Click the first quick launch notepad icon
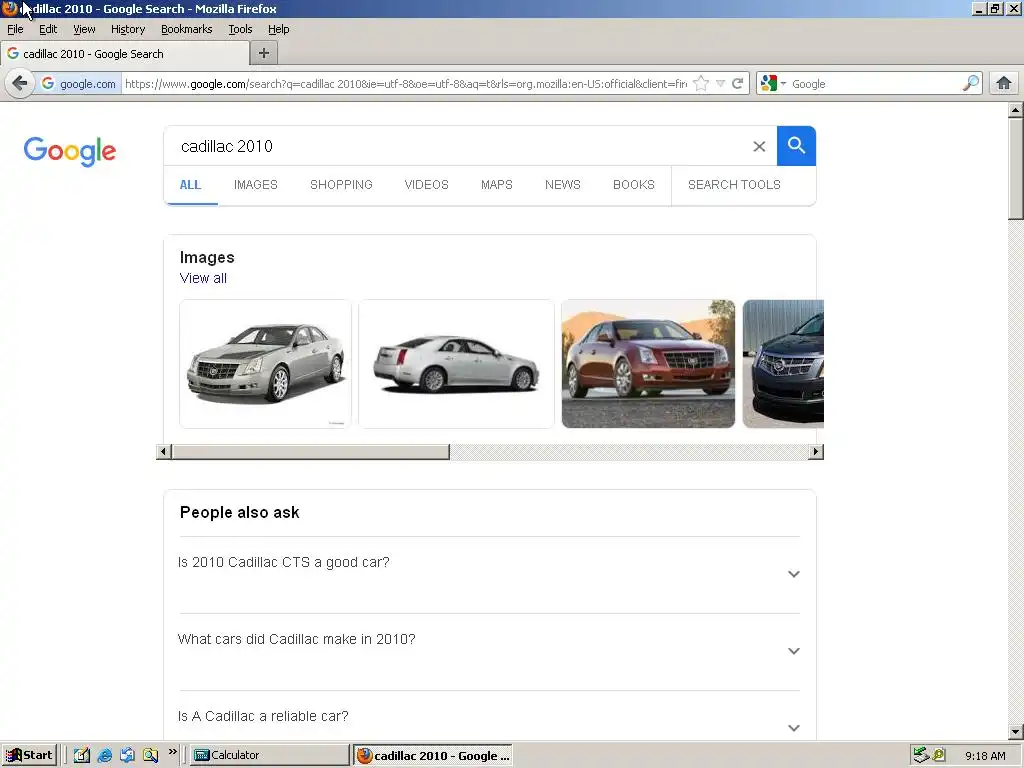The width and height of the screenshot is (1024, 768). tap(82, 755)
